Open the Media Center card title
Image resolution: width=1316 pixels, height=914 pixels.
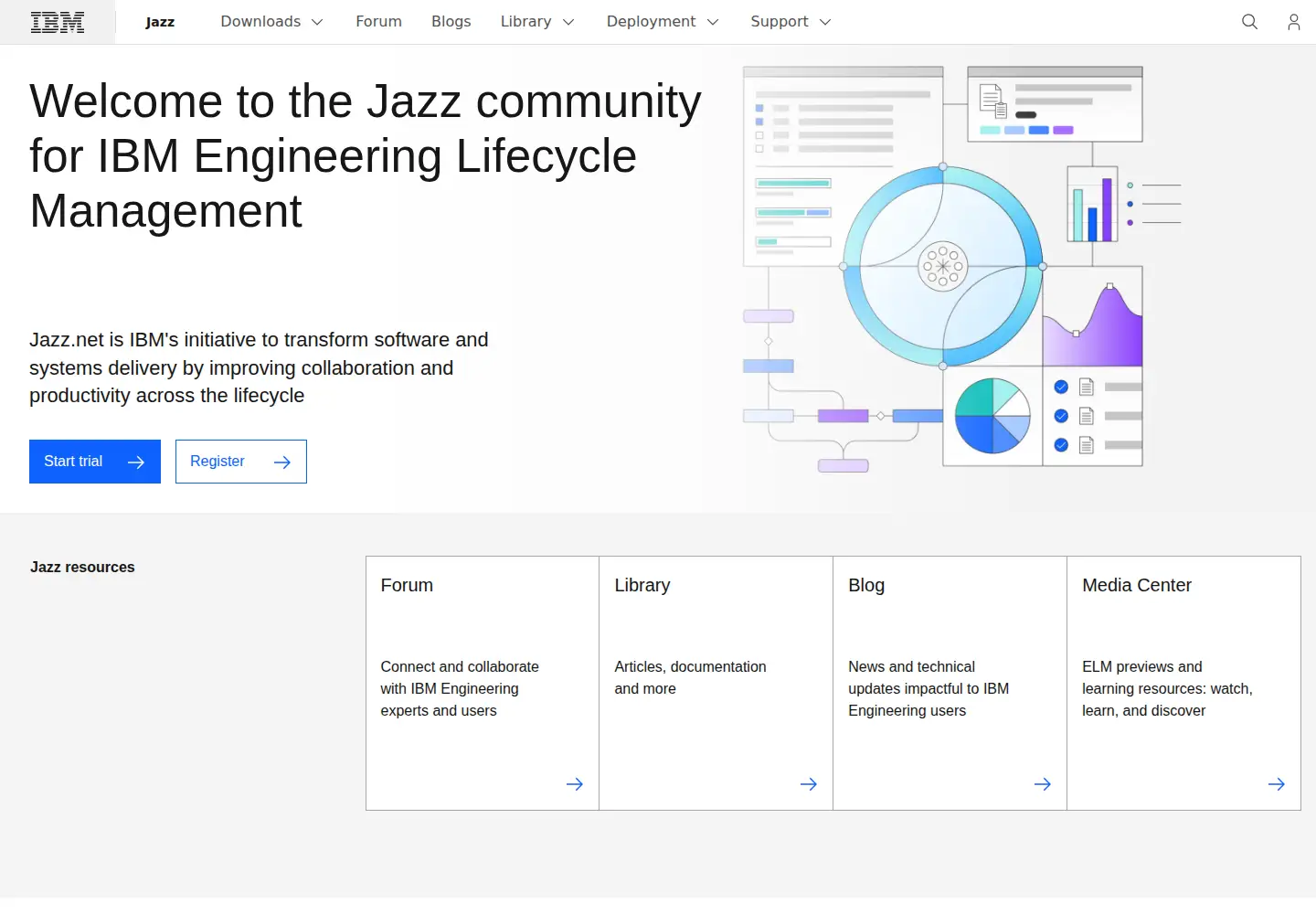click(x=1137, y=585)
